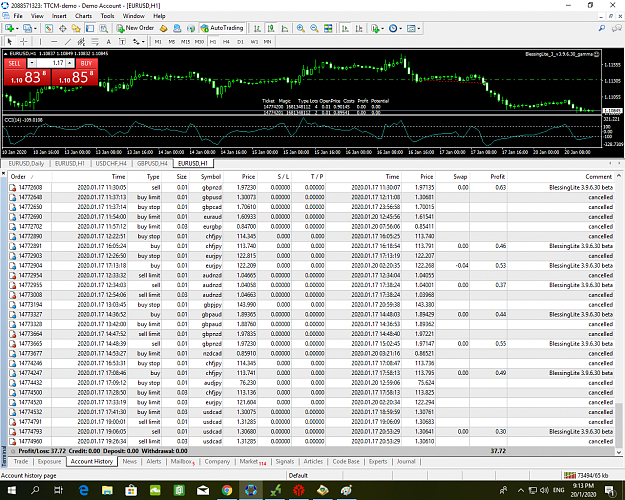
Task: Switch chart to Bar Chart type
Action: point(257,28)
